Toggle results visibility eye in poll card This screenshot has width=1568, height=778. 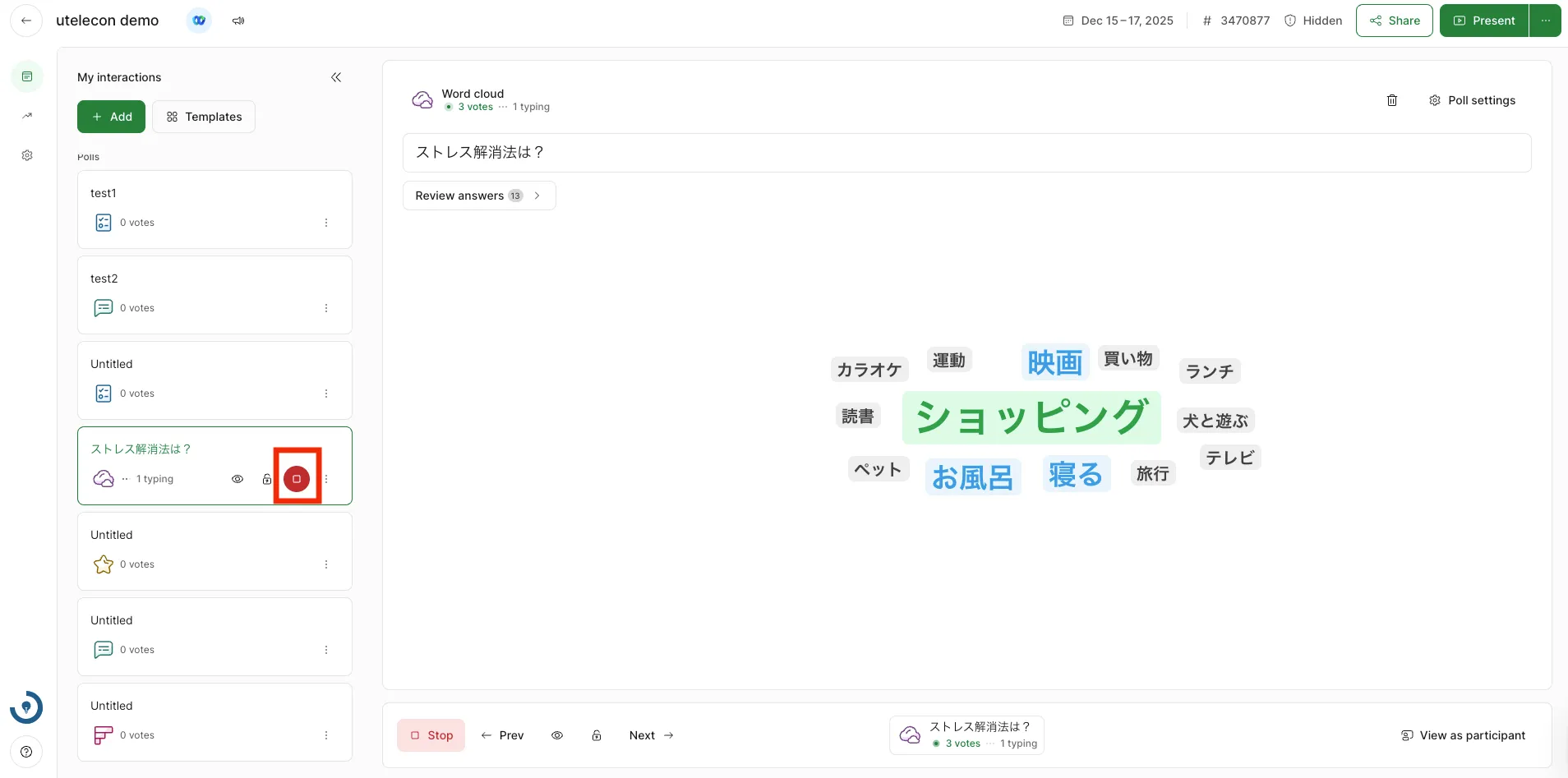(238, 479)
